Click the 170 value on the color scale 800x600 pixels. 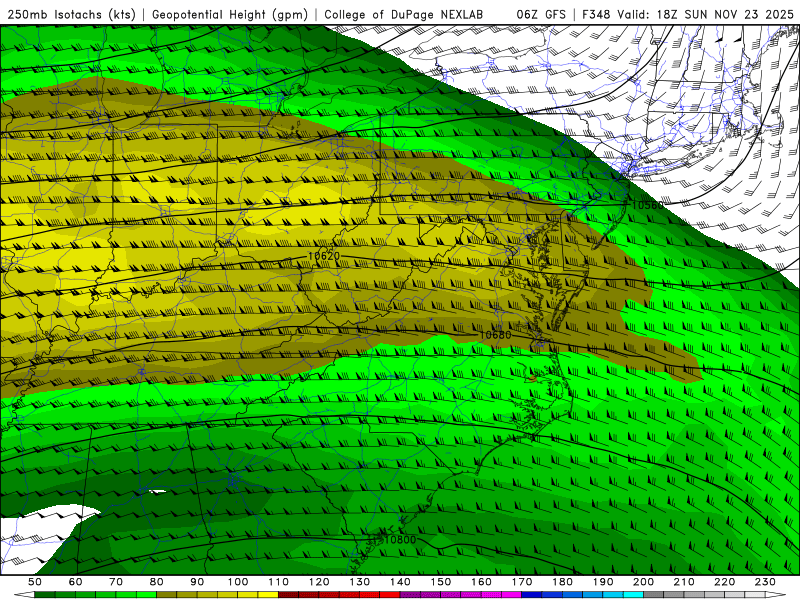coord(522,582)
